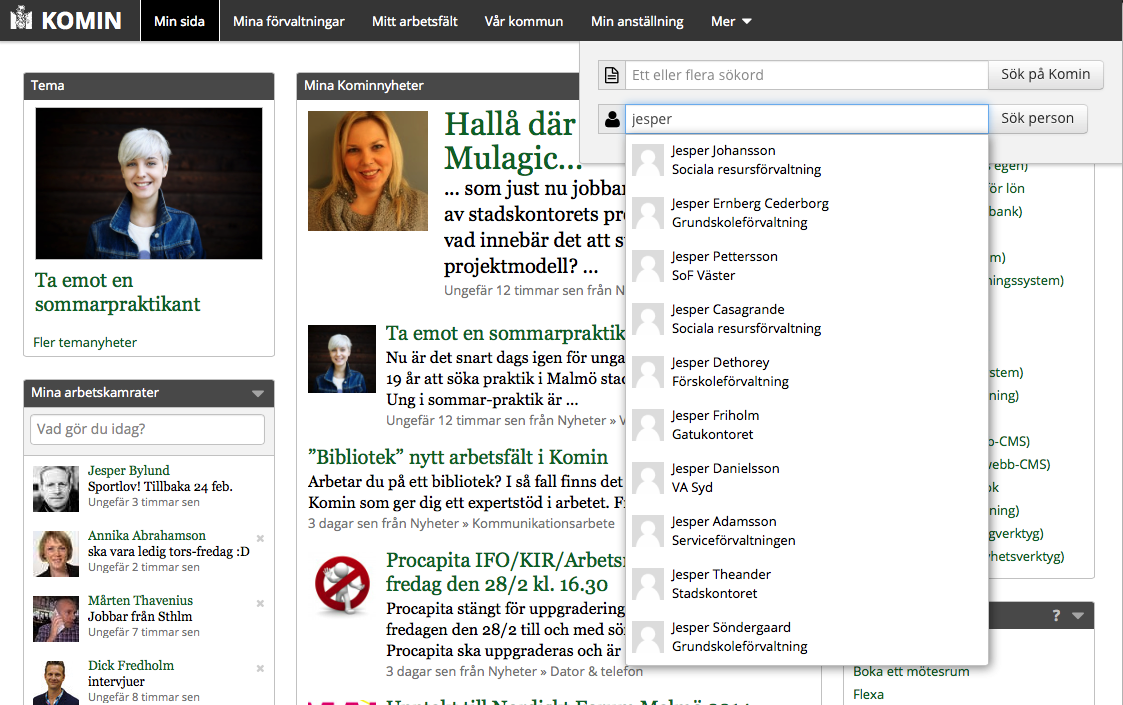This screenshot has width=1123, height=705.
Task: Click Jesper Johansson's avatar in suggestions
Action: pyautogui.click(x=648, y=160)
